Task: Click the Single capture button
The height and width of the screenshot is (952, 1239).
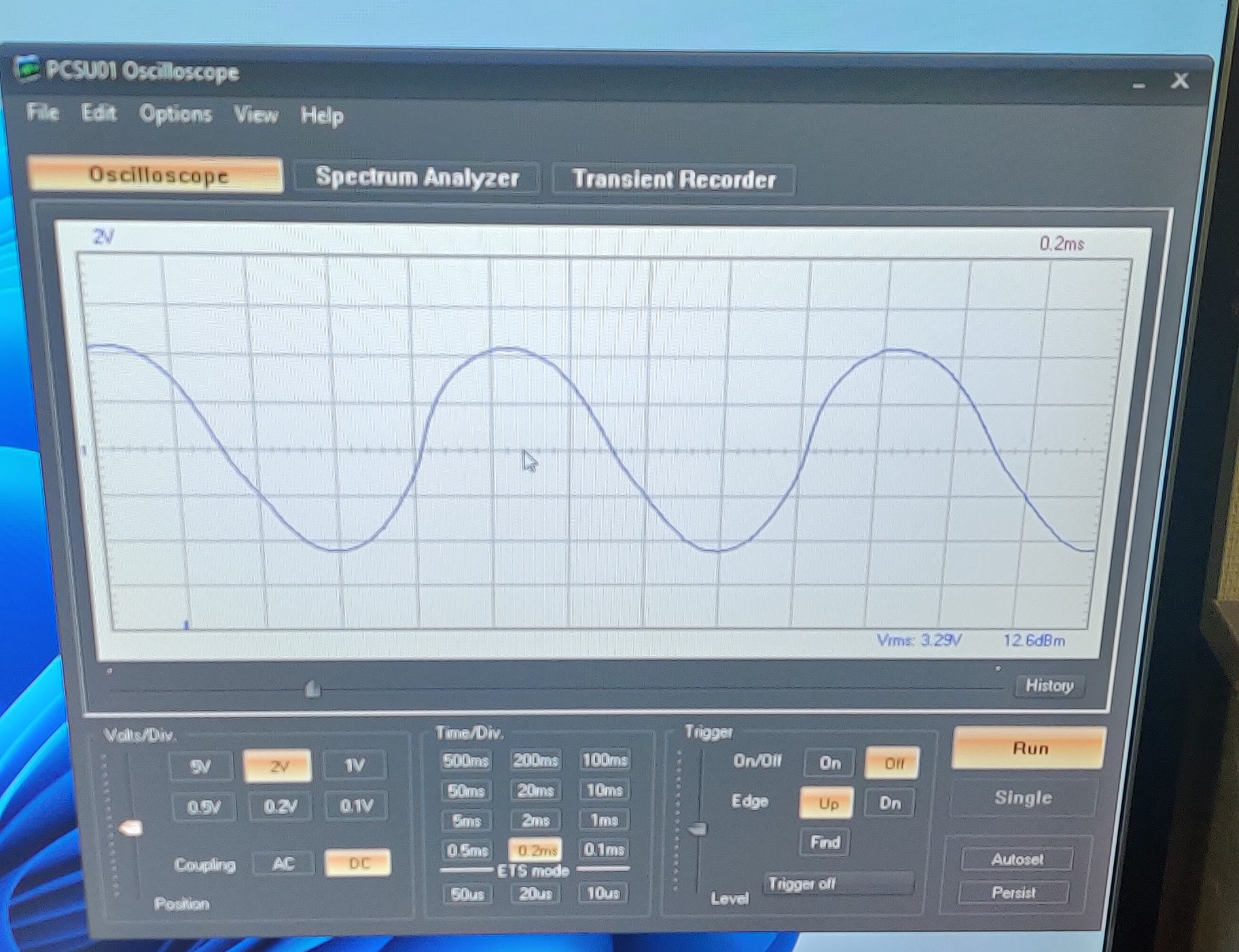Action: (x=1023, y=798)
